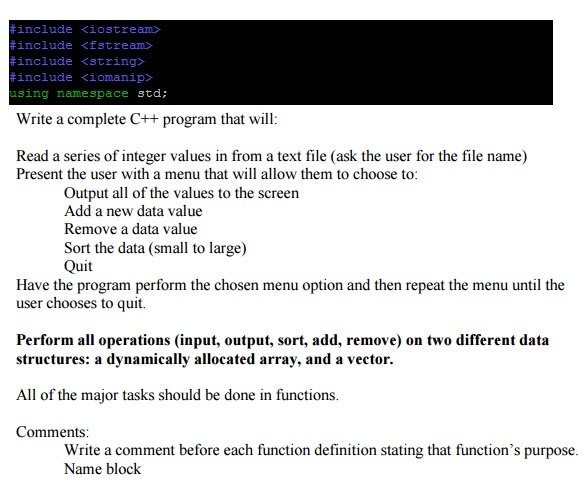Click the '#include <iostream>' code line
Viewport: 588px width, 487px height.
pos(85,29)
